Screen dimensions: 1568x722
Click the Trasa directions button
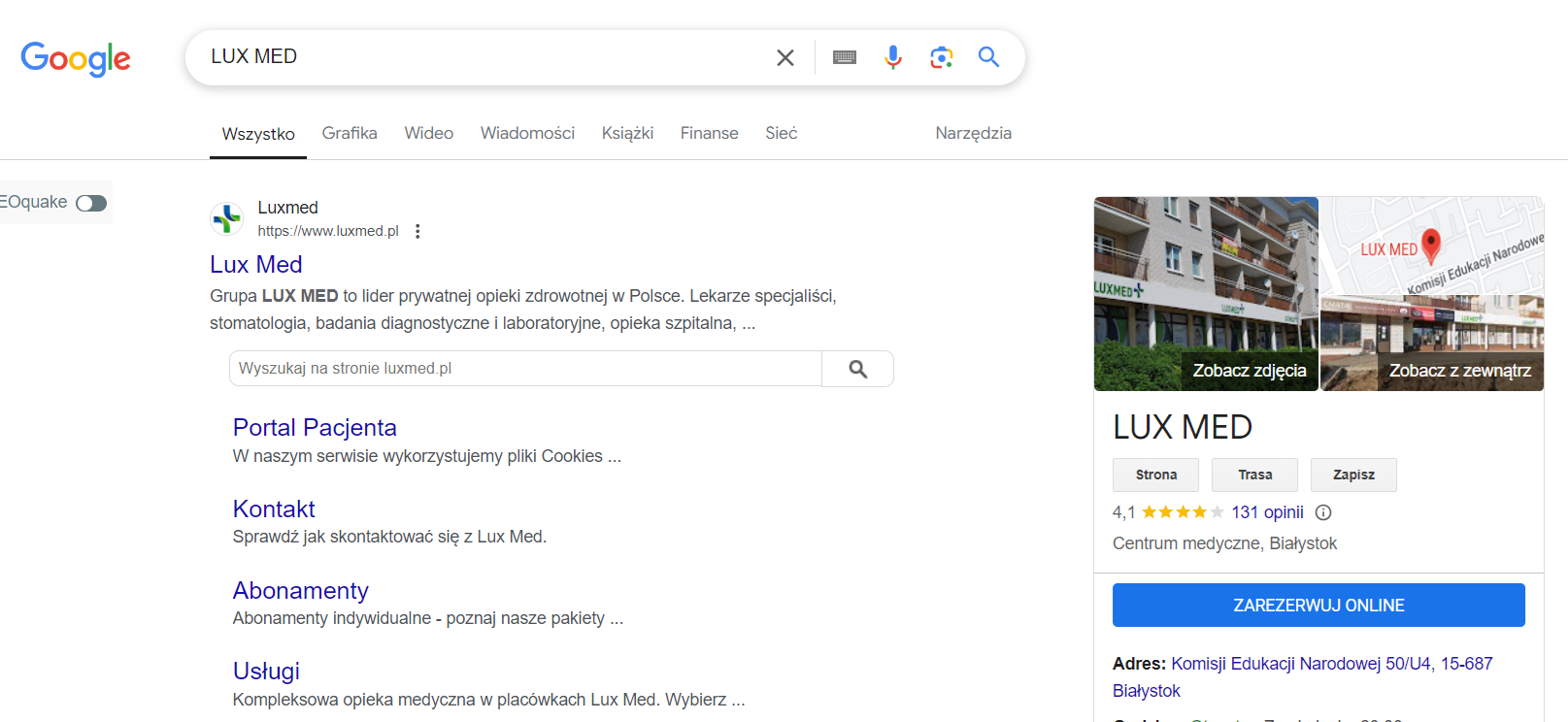tap(1254, 475)
